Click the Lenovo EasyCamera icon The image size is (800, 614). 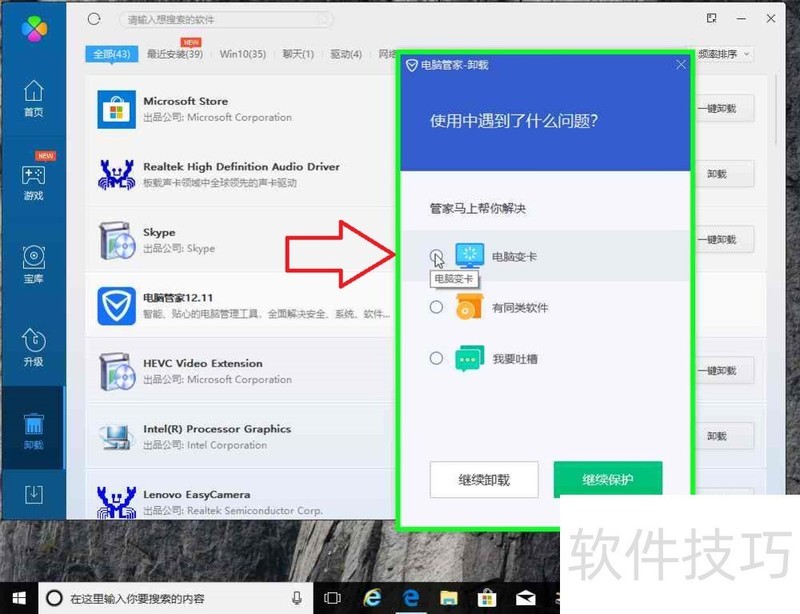click(116, 502)
